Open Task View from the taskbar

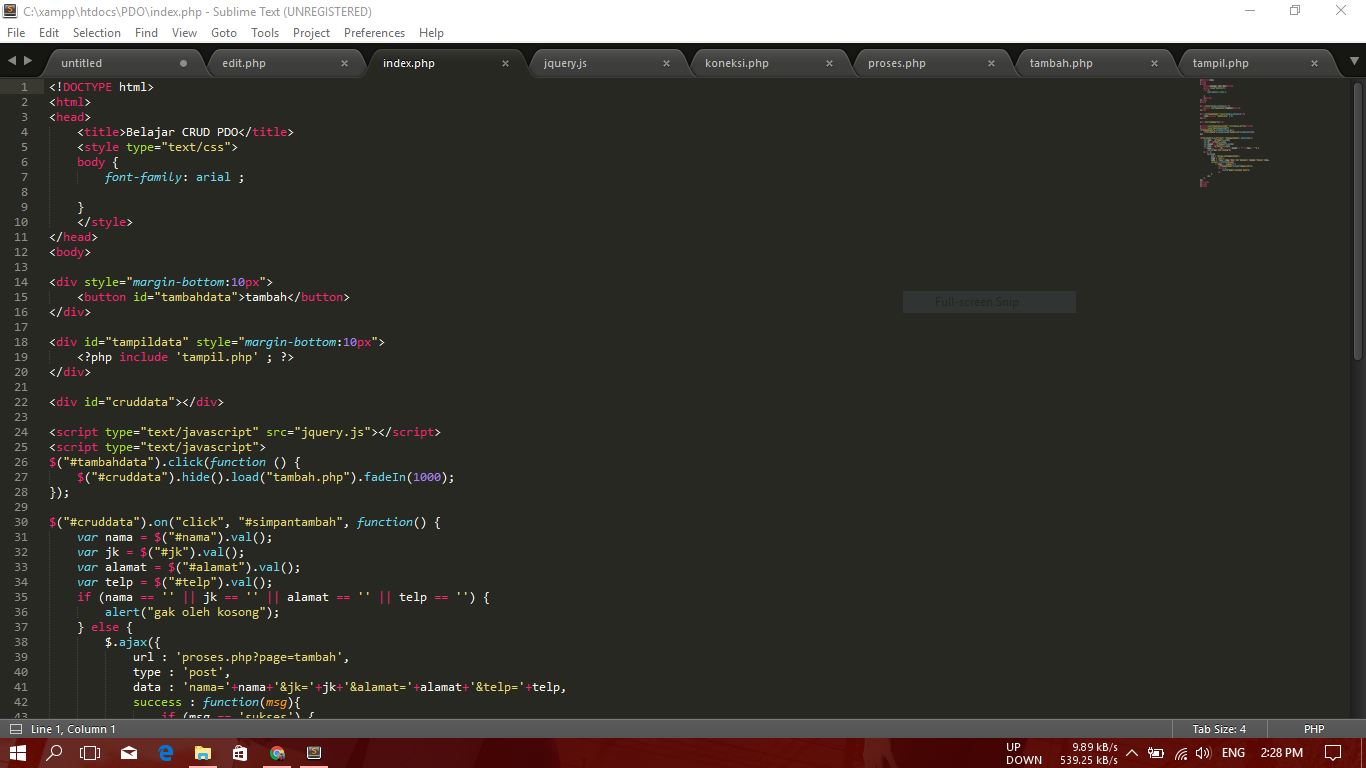(90, 755)
